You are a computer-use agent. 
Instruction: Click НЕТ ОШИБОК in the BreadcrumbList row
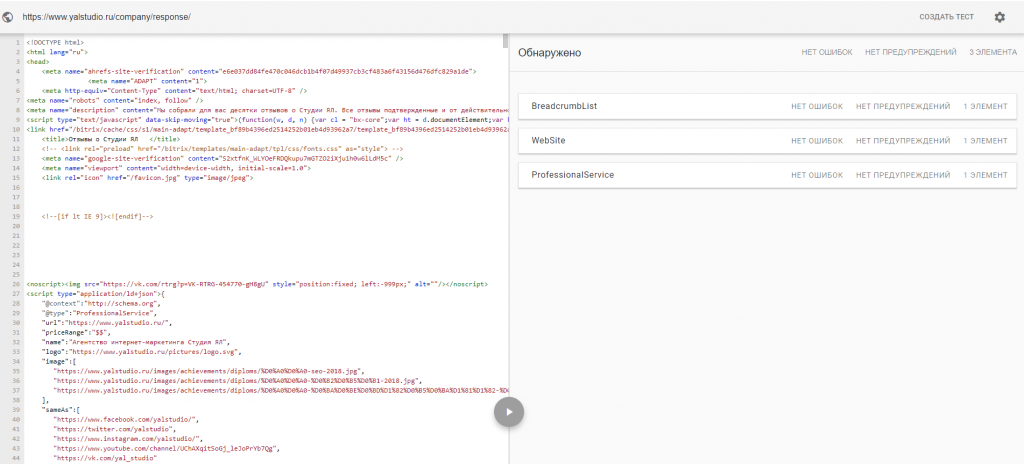[817, 107]
